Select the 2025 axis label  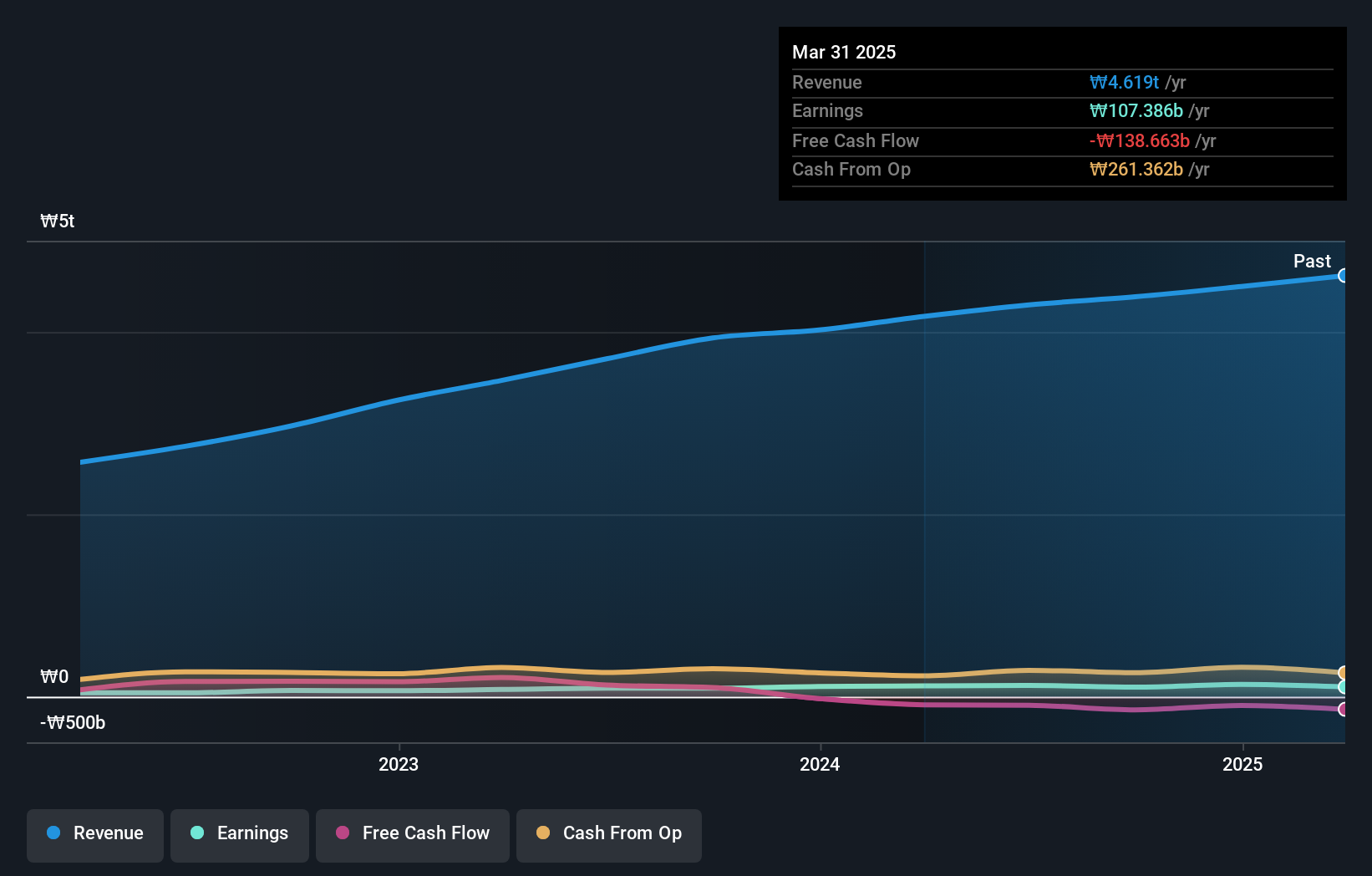click(1242, 764)
